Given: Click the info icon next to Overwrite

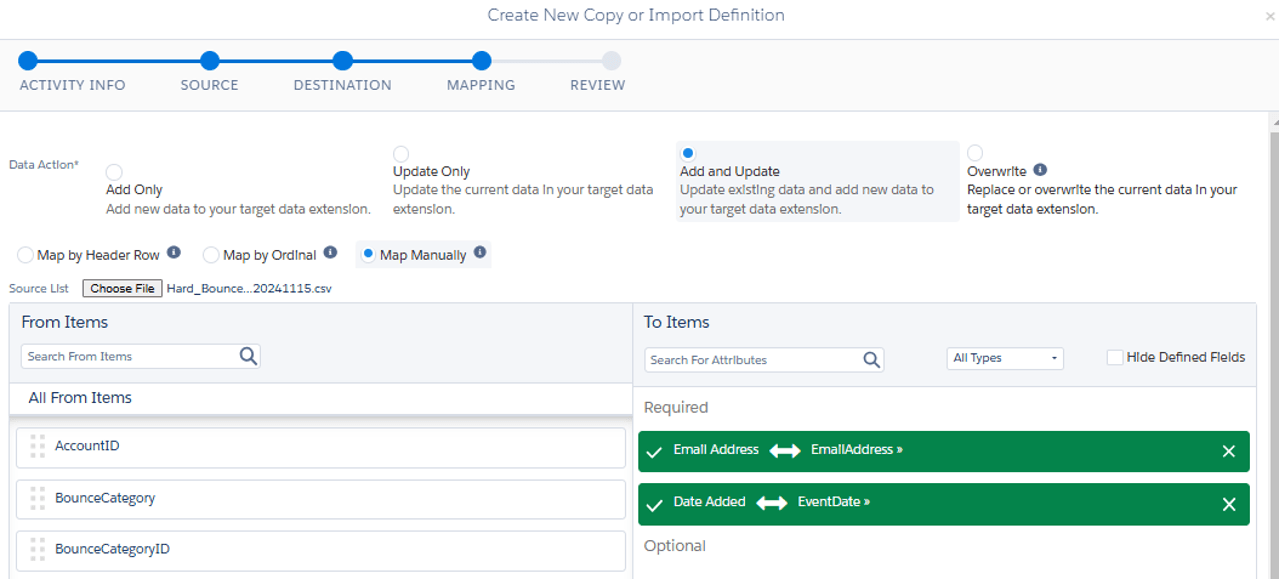Looking at the screenshot, I should pyautogui.click(x=1040, y=170).
